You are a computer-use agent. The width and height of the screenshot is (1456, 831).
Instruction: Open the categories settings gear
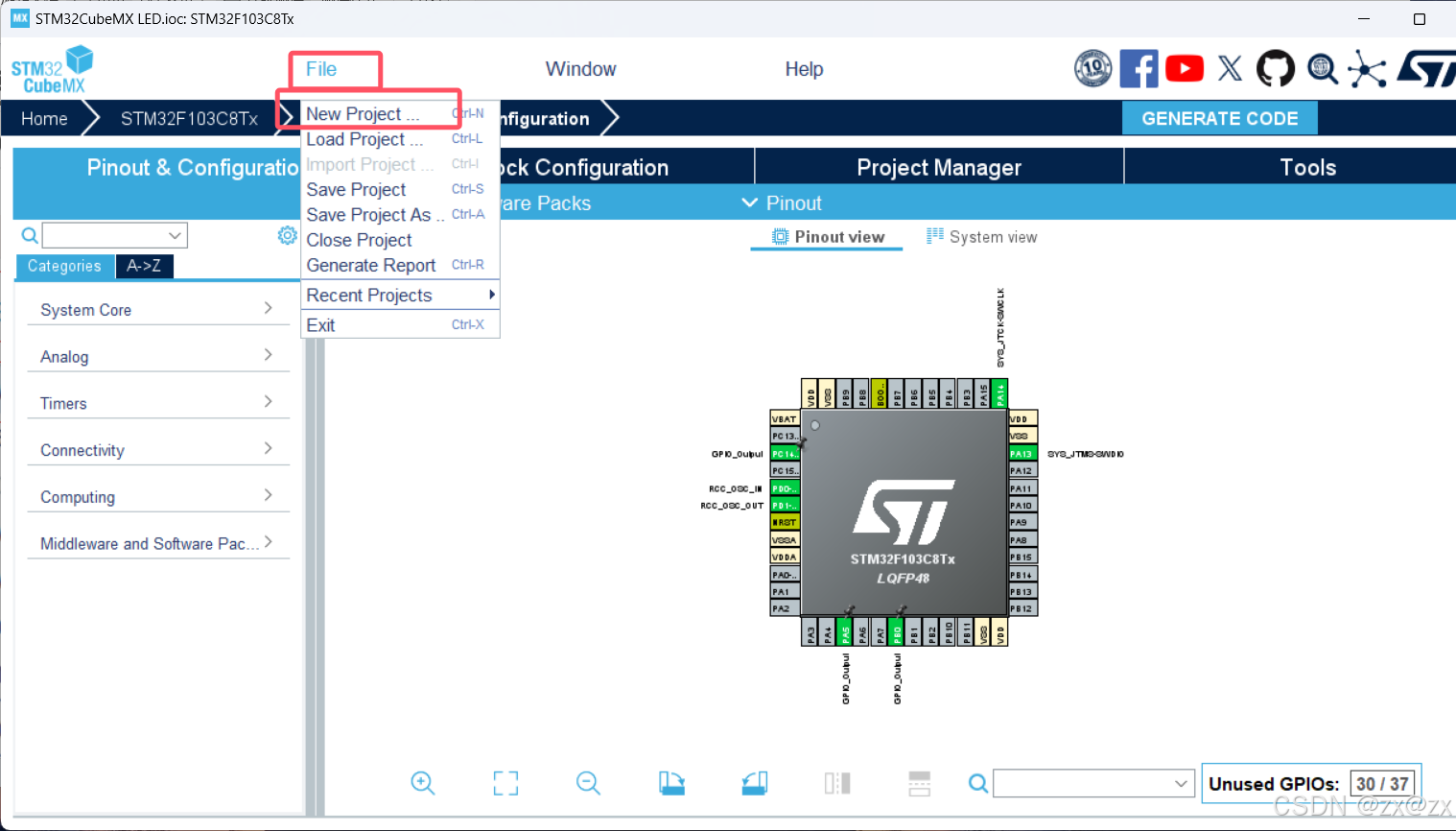pyautogui.click(x=287, y=235)
